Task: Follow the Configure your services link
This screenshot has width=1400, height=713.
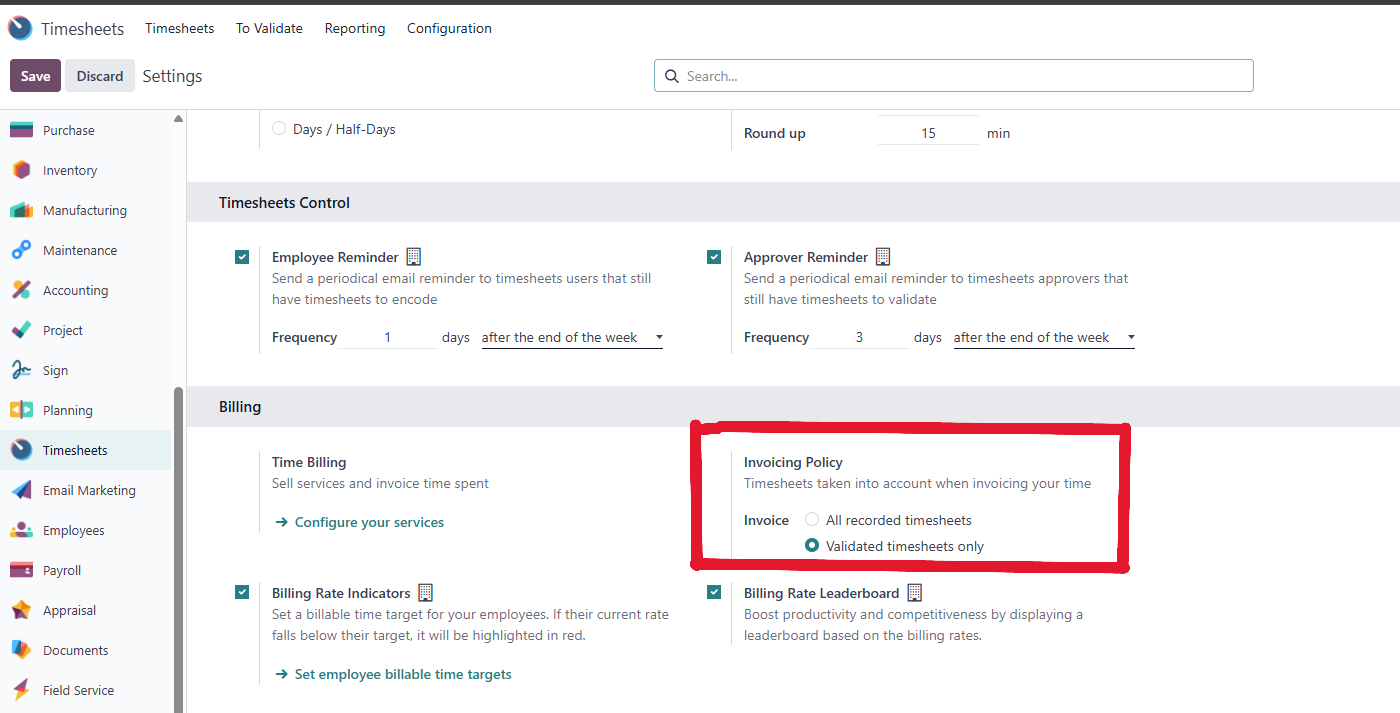Action: point(369,522)
